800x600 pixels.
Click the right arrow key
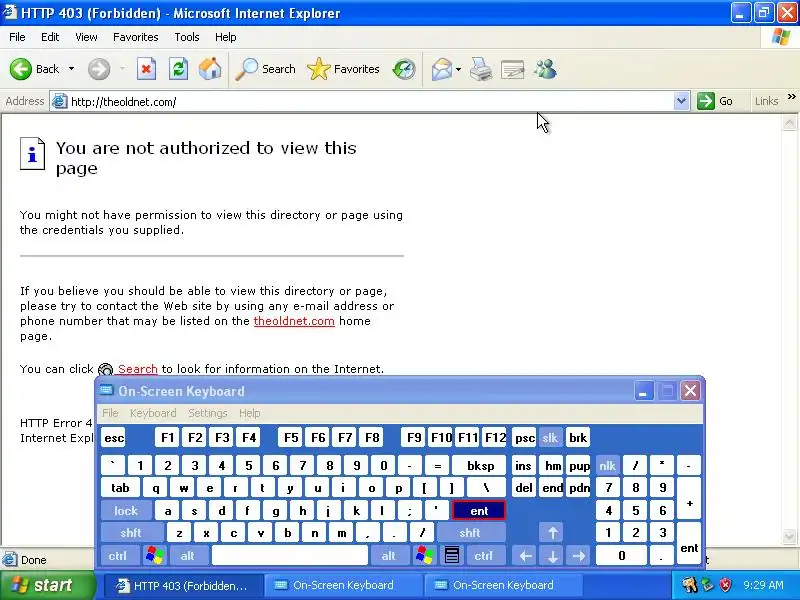(579, 556)
